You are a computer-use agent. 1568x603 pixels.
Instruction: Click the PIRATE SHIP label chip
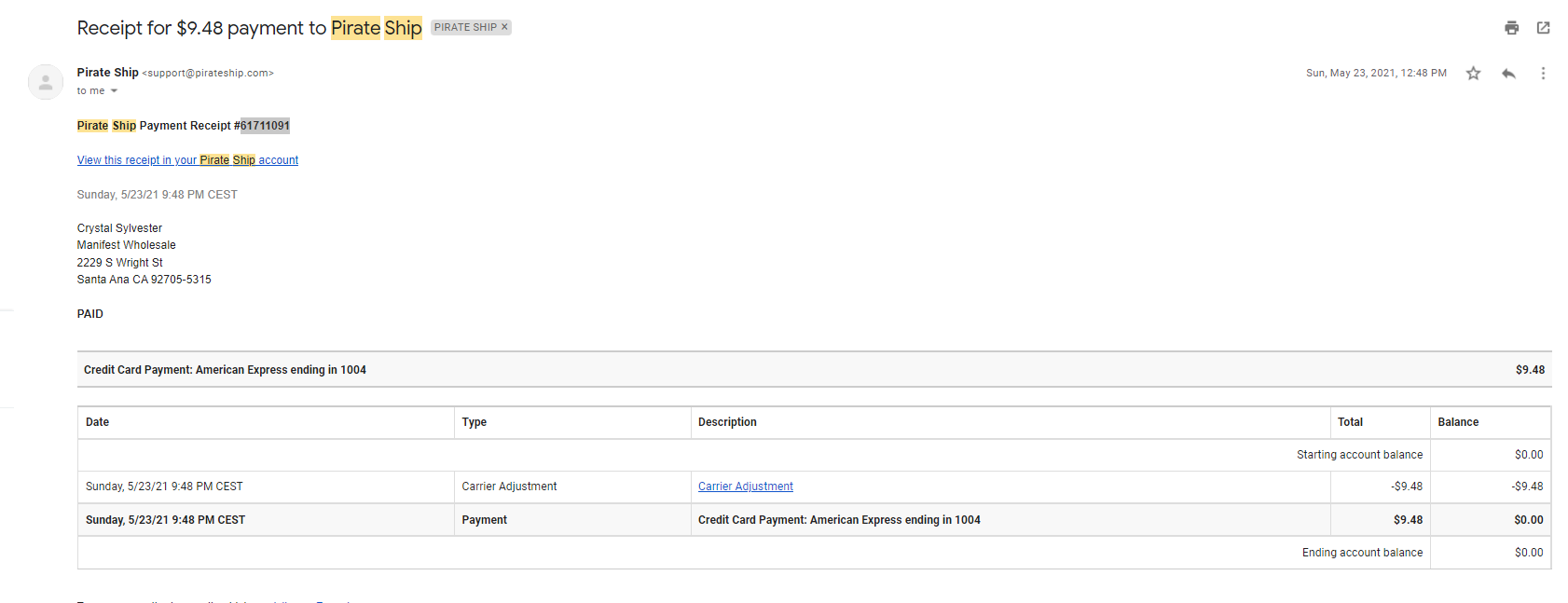[465, 27]
